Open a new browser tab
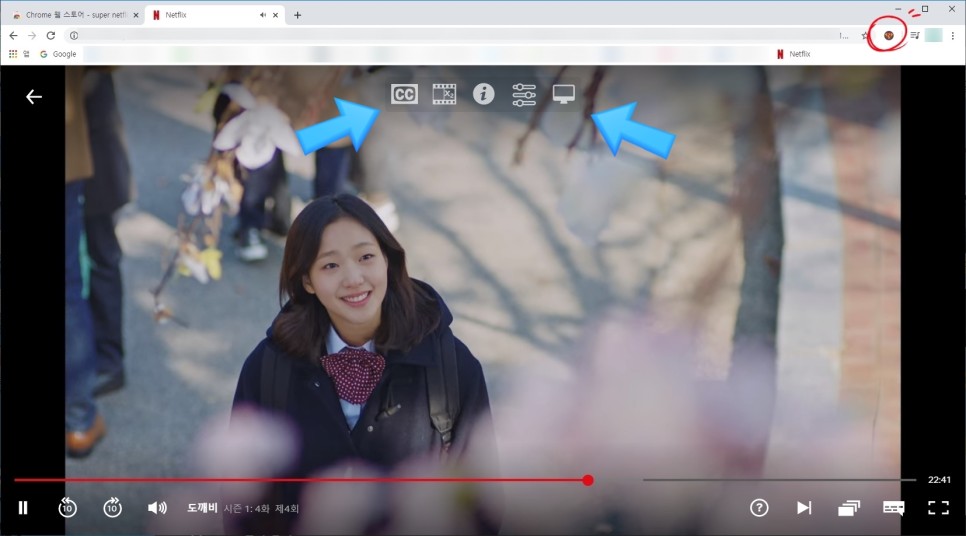 pos(298,15)
